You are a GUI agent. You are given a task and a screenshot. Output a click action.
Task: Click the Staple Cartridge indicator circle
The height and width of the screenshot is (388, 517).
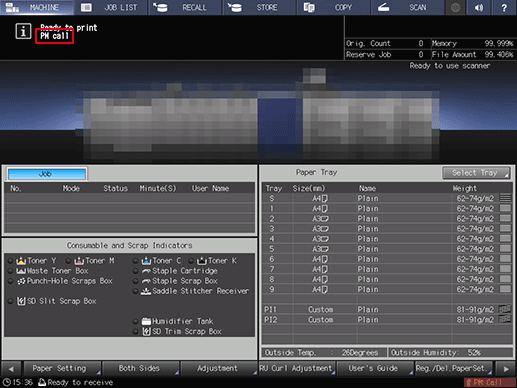tap(135, 271)
